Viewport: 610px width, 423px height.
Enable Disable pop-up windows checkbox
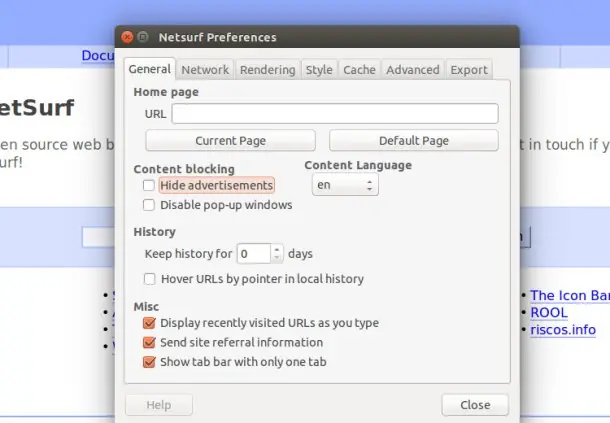[x=149, y=205]
